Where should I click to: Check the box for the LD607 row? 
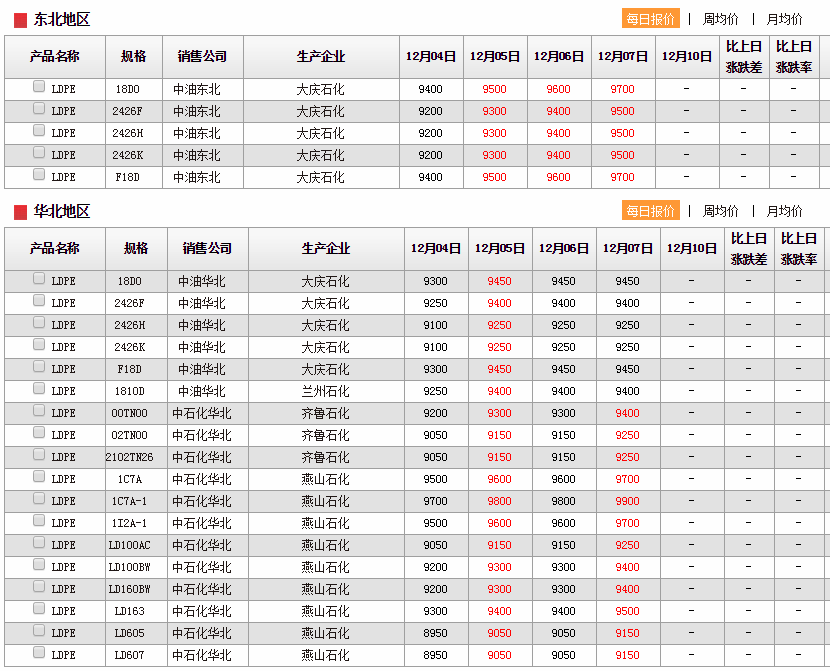tap(39, 653)
